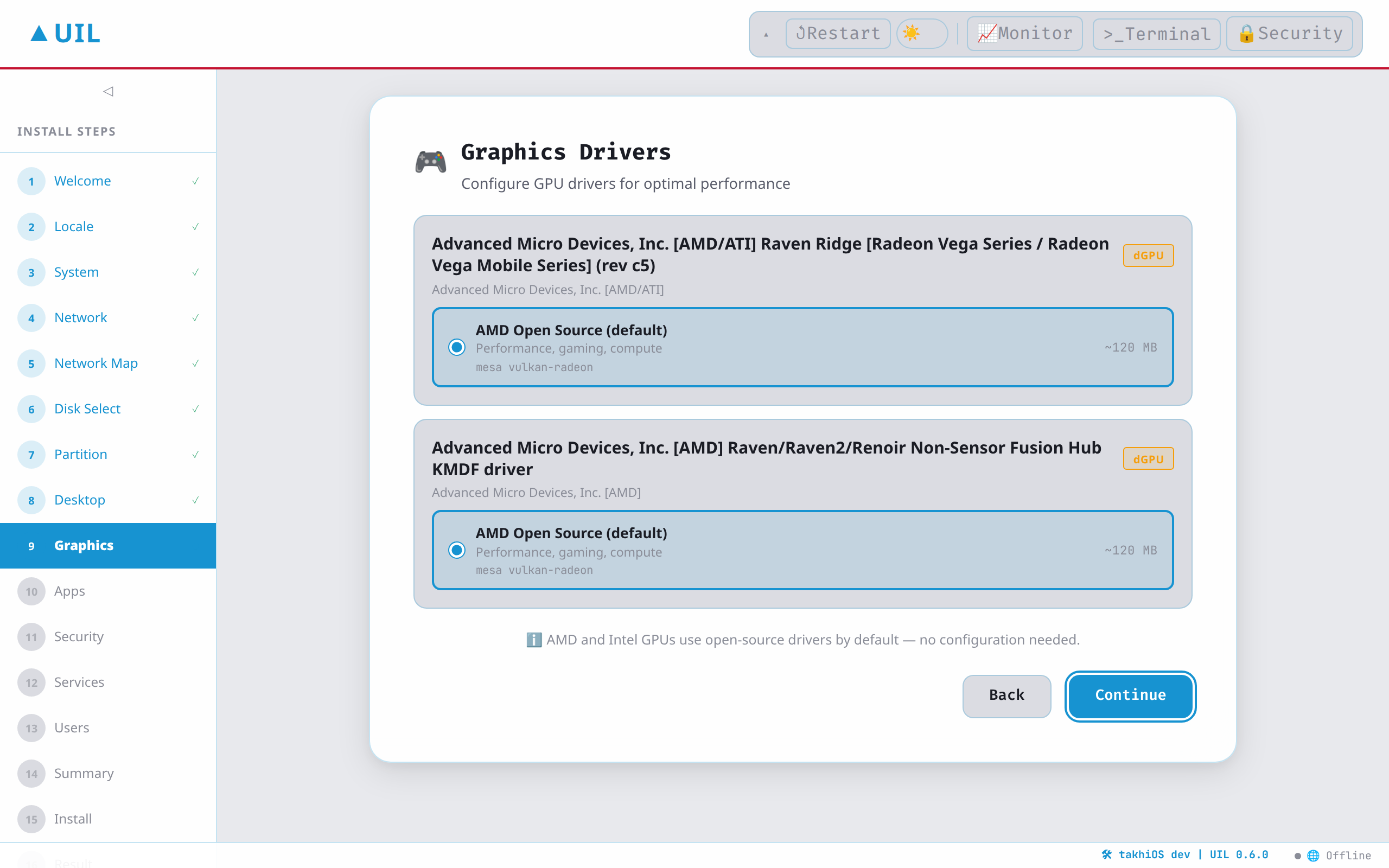Go to step 3 System
The image size is (1389, 868).
click(x=108, y=272)
